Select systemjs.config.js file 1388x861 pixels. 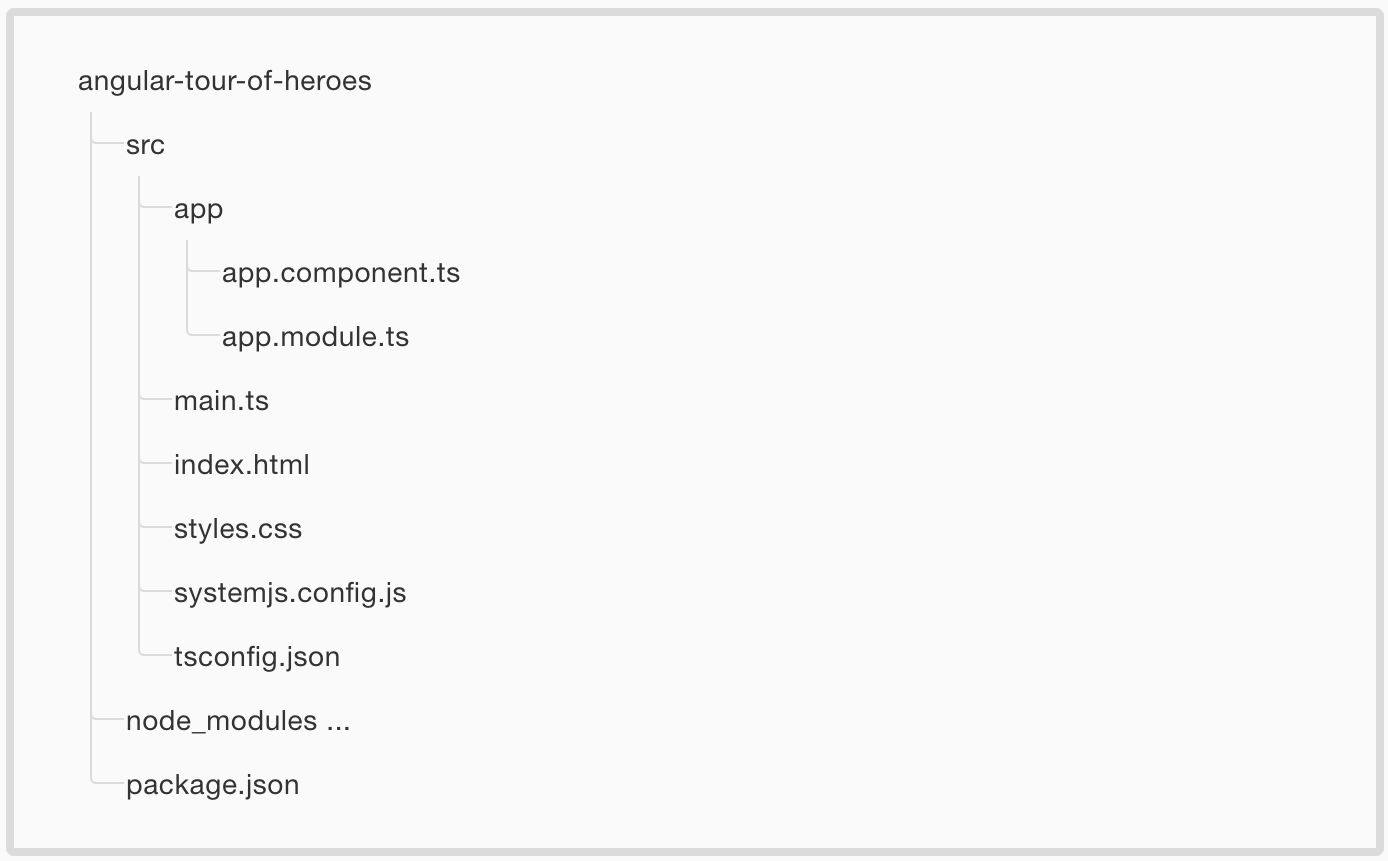coord(290,593)
